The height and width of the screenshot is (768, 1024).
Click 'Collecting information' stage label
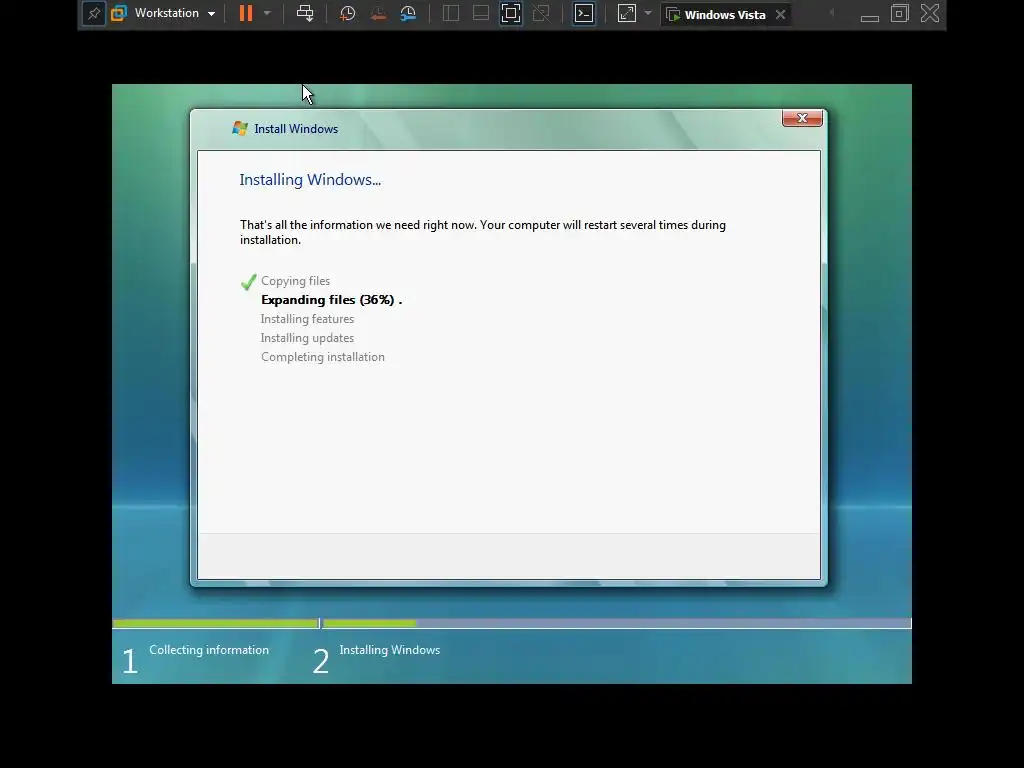coord(209,650)
